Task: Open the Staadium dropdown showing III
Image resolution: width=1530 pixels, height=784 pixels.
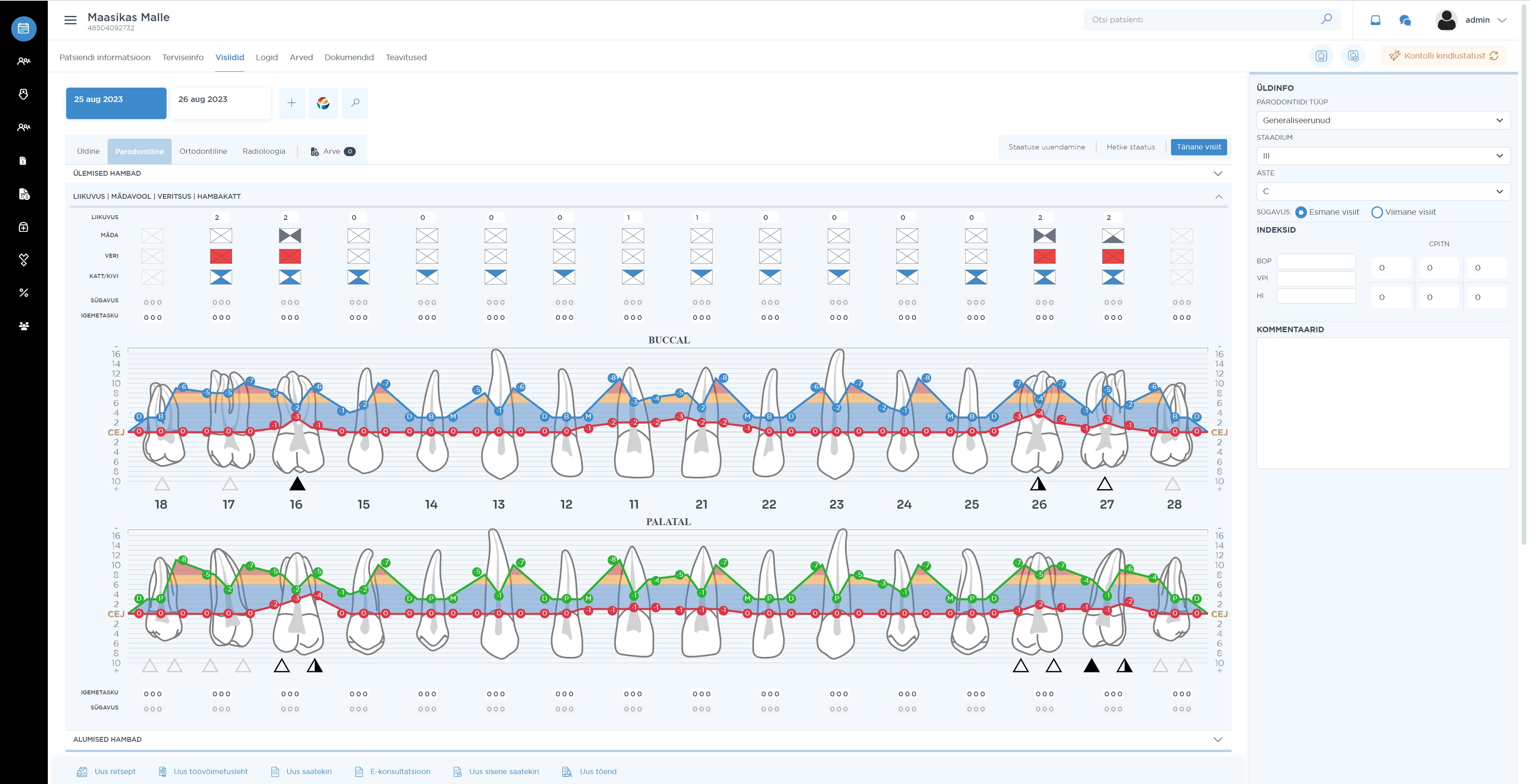Action: (1383, 156)
